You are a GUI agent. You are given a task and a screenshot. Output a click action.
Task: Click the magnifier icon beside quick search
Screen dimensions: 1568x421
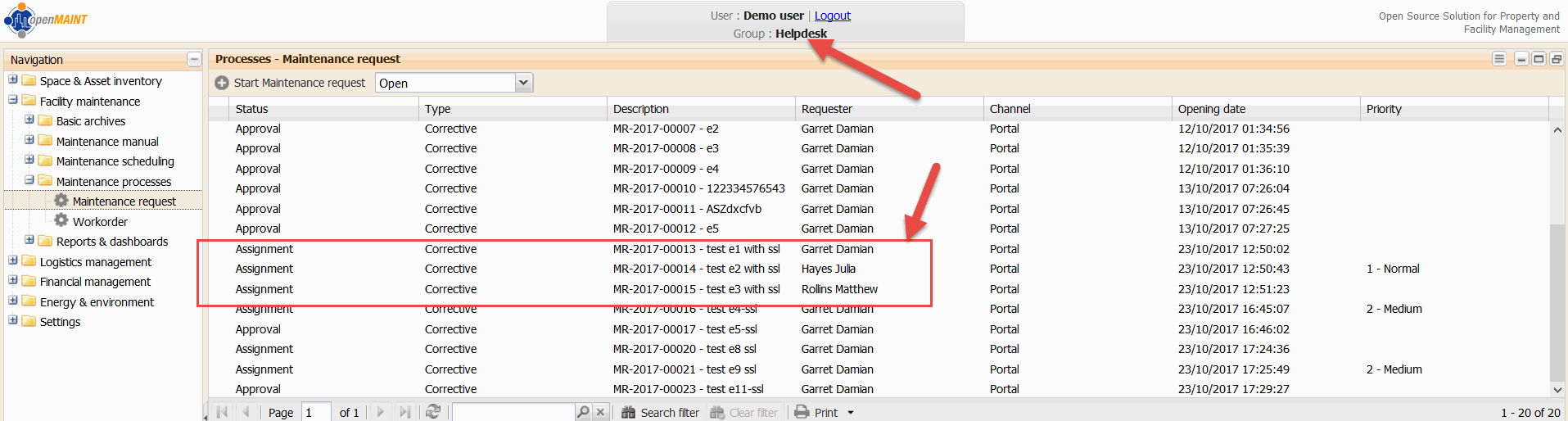pos(582,412)
